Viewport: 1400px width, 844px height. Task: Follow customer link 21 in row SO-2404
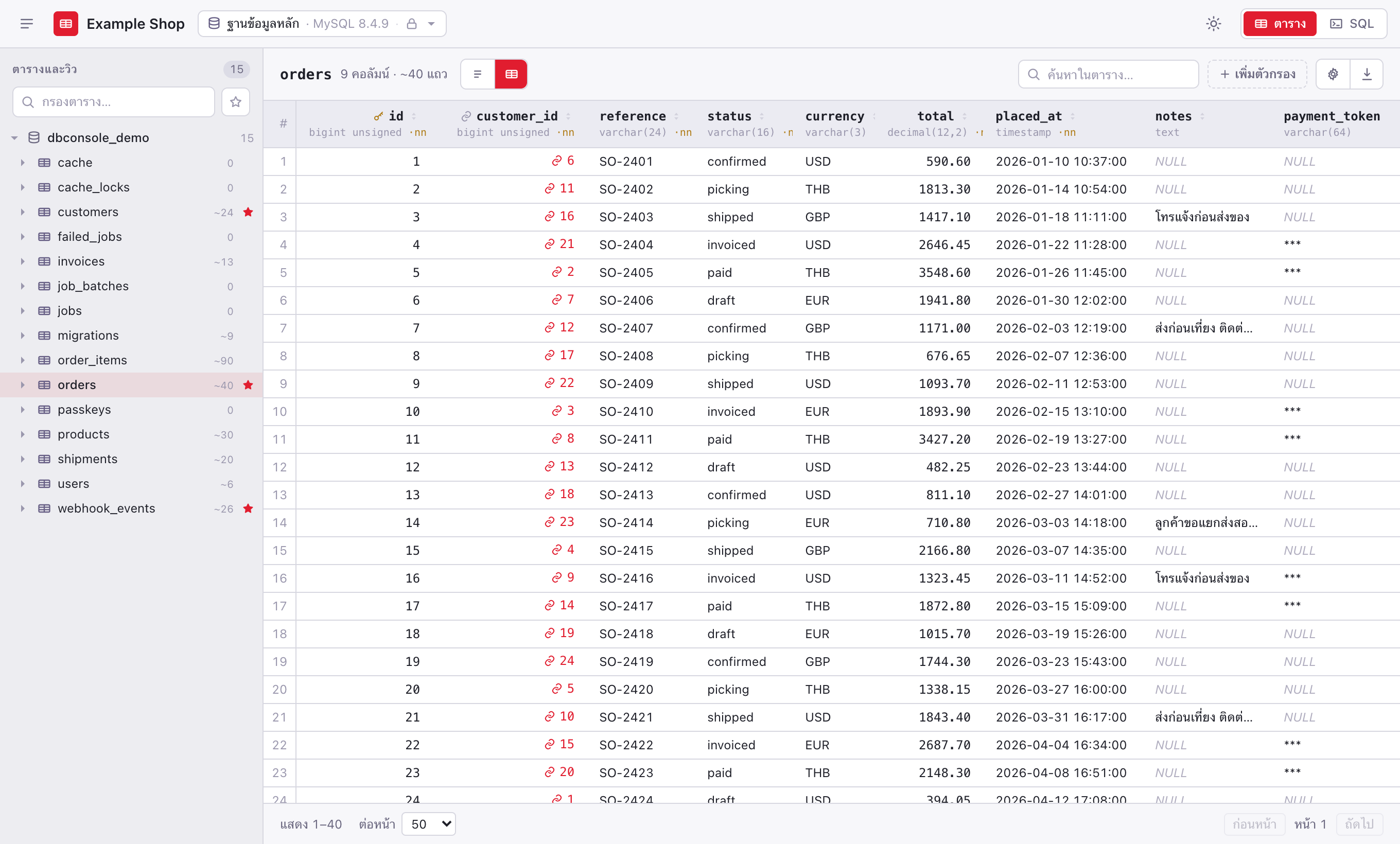[559, 244]
